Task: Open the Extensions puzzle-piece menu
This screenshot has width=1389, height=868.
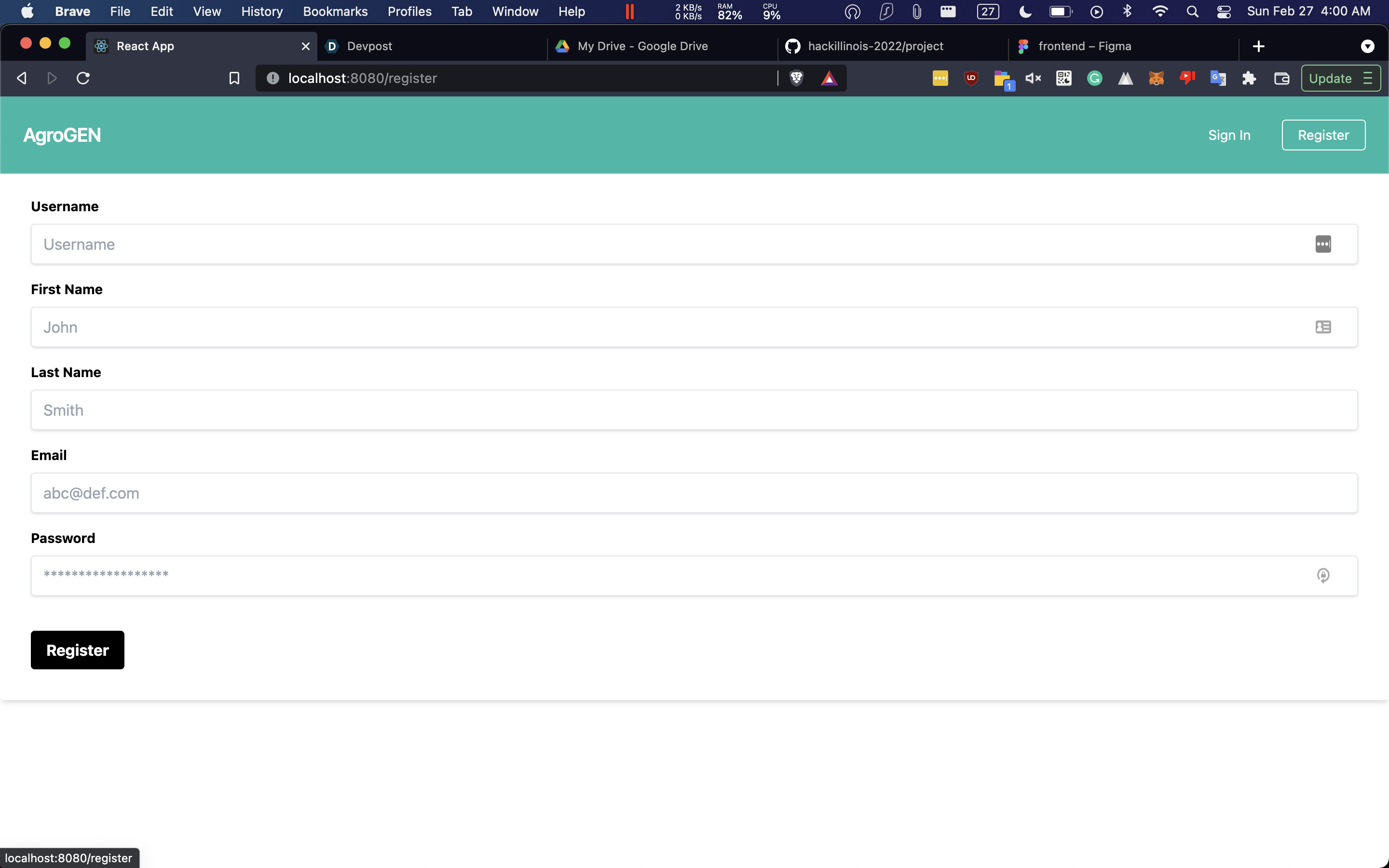Action: pos(1249,78)
